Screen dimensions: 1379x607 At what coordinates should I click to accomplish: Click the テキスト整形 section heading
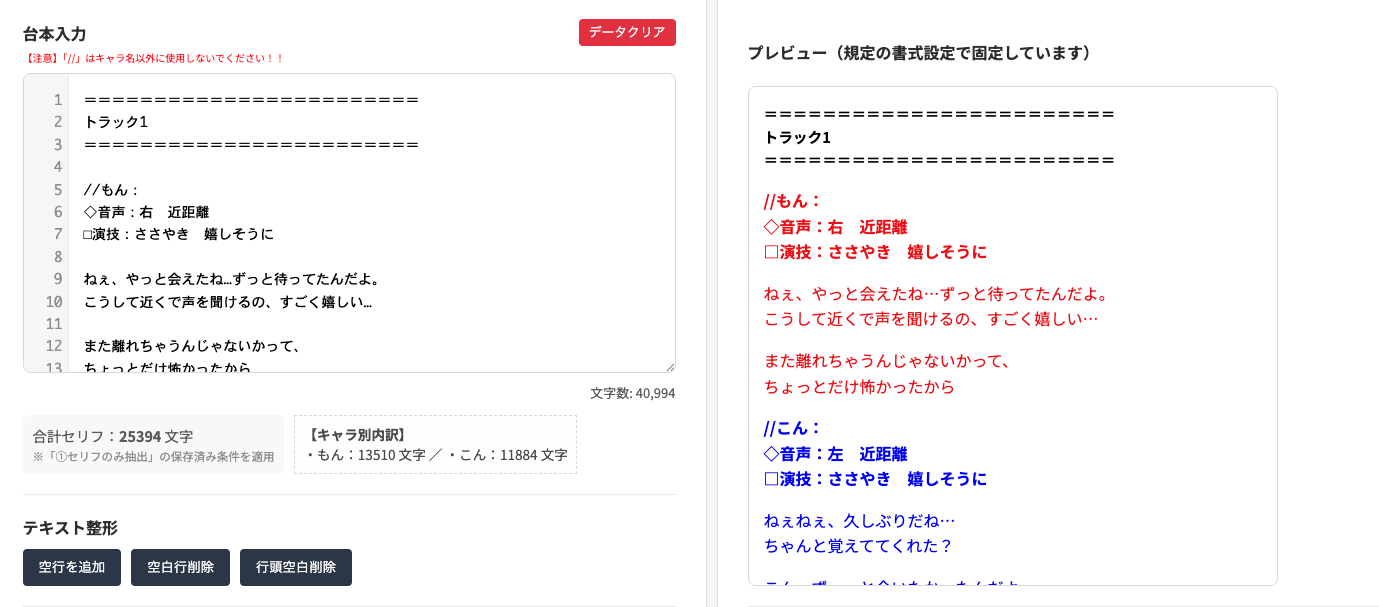point(70,527)
